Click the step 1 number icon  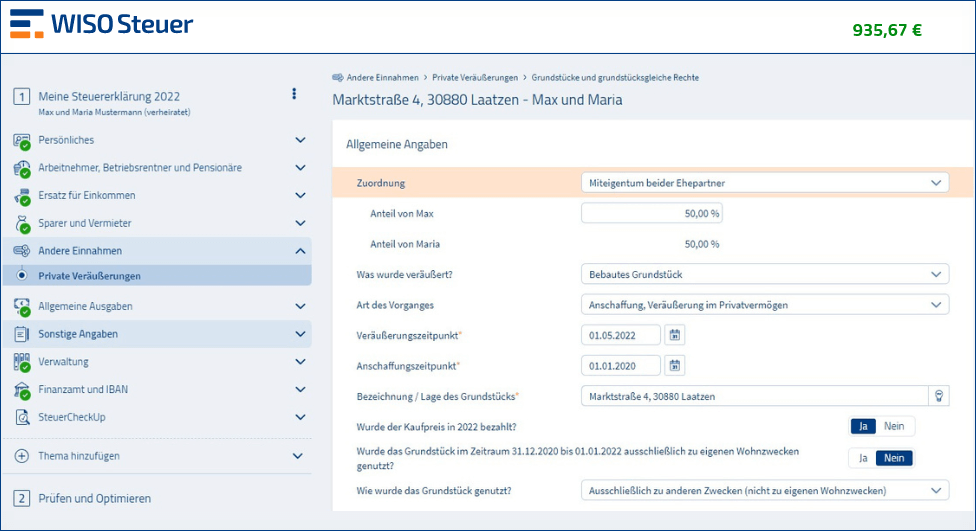coord(22,96)
